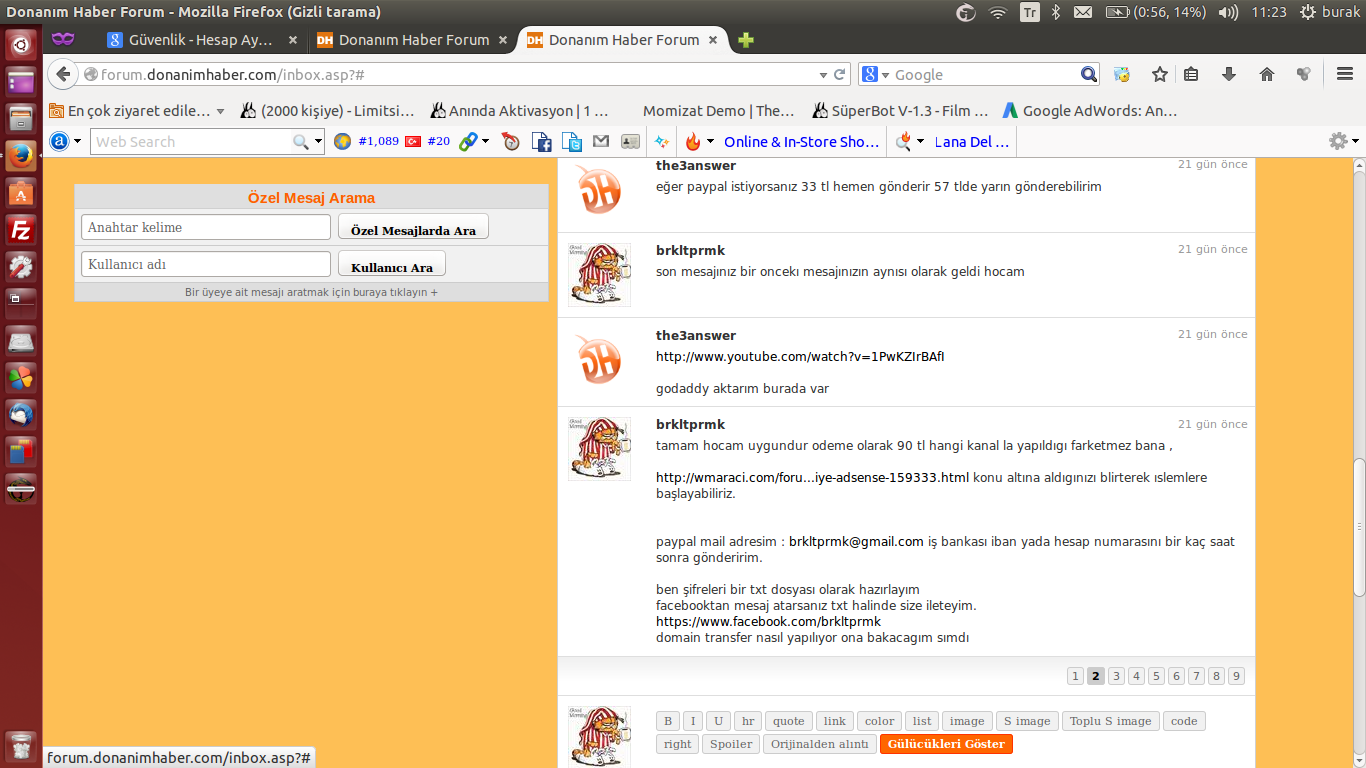Screen dimensions: 1366x768
Task: Reload the page with the refresh icon
Action: [x=839, y=74]
